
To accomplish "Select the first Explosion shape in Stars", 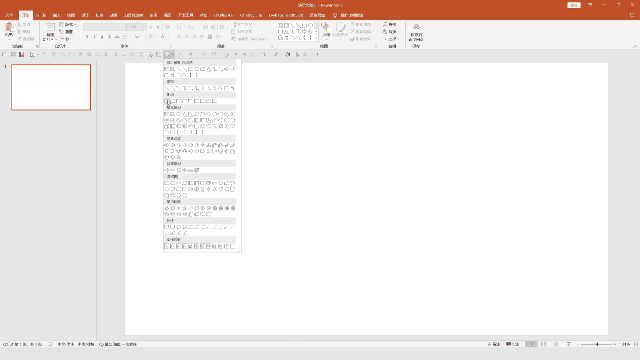I will [166, 208].
